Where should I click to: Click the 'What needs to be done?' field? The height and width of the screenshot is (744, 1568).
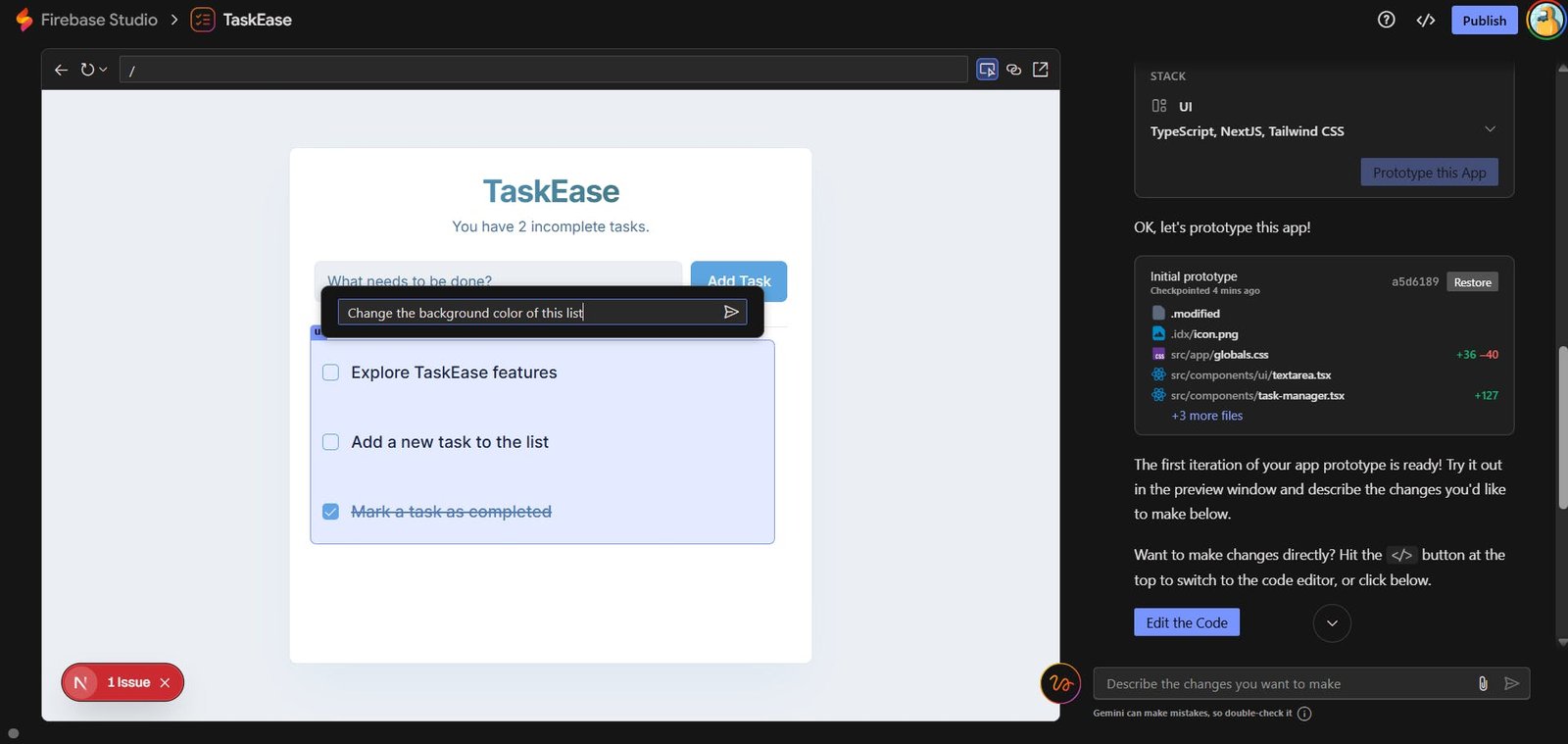coord(498,273)
